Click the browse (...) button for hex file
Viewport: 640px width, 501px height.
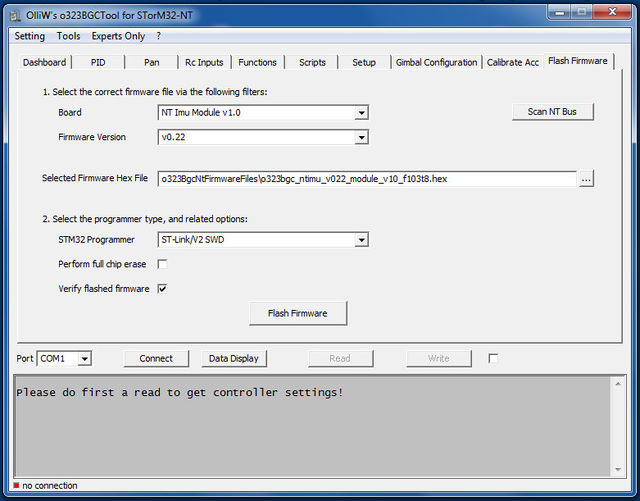coord(587,179)
